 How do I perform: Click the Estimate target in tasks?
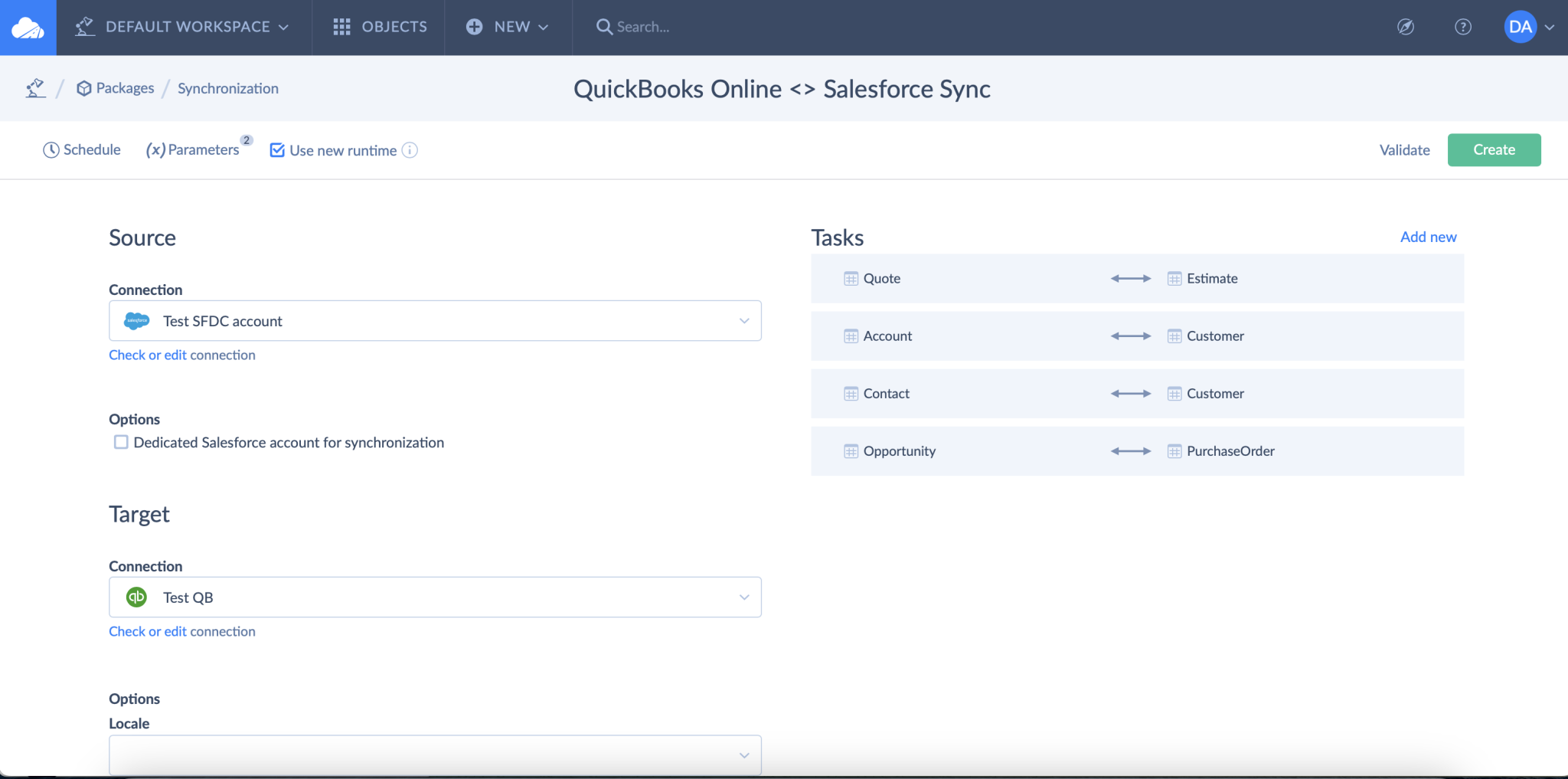(1212, 279)
